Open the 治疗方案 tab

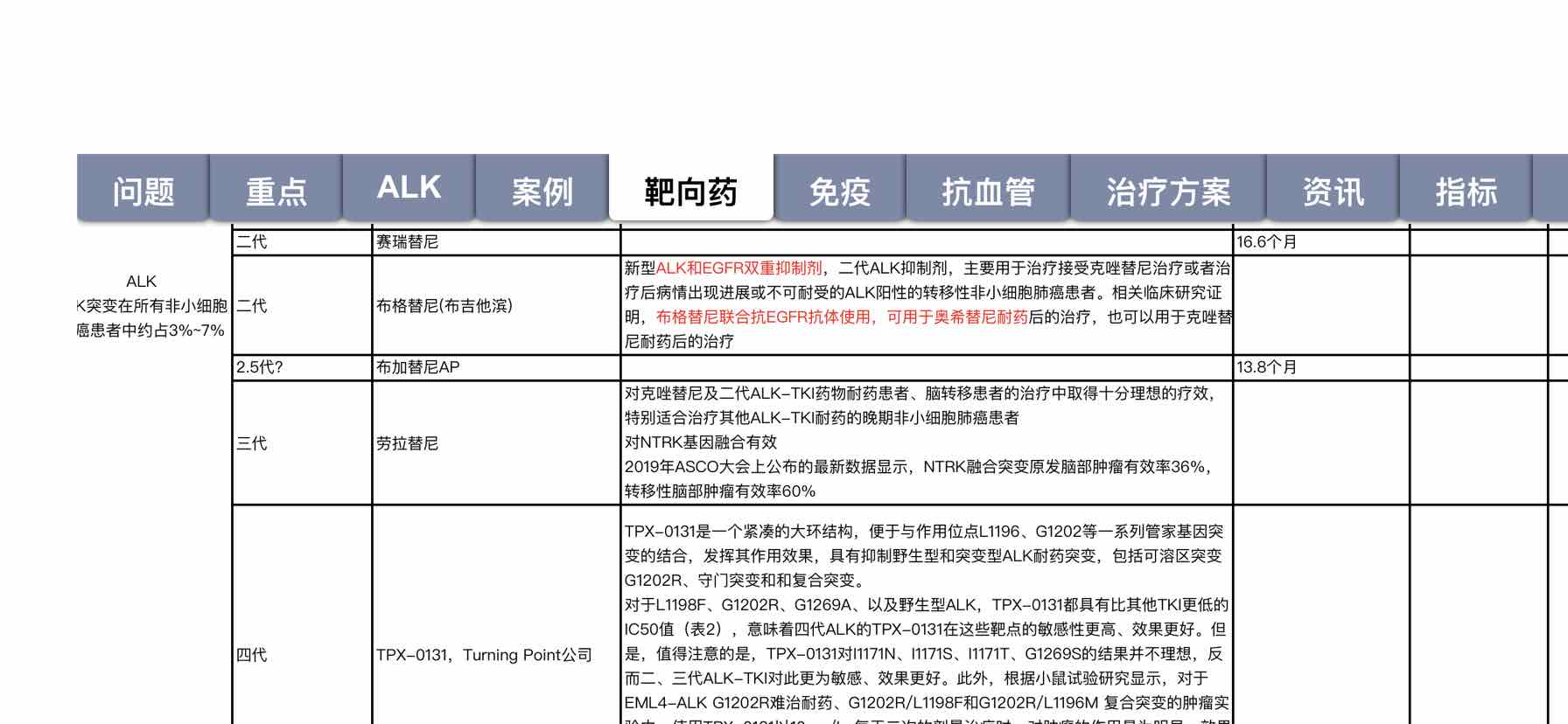(x=1168, y=191)
